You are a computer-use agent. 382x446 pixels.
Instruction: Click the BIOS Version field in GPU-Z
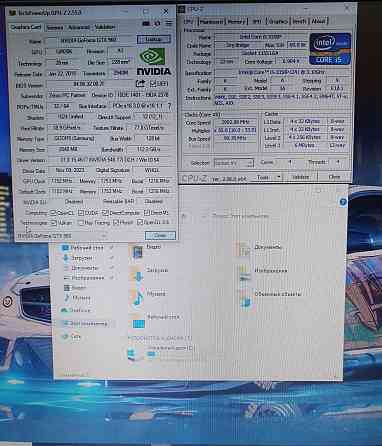pyautogui.click(x=89, y=84)
